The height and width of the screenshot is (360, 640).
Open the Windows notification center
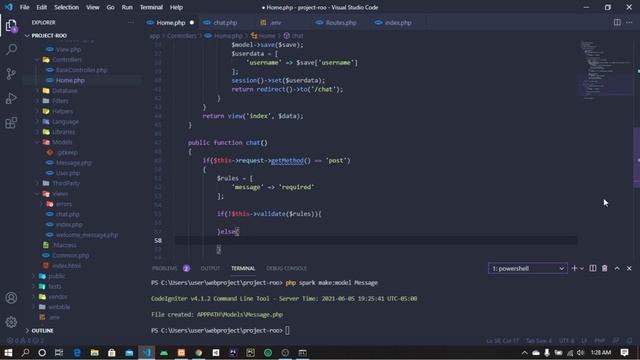point(624,353)
